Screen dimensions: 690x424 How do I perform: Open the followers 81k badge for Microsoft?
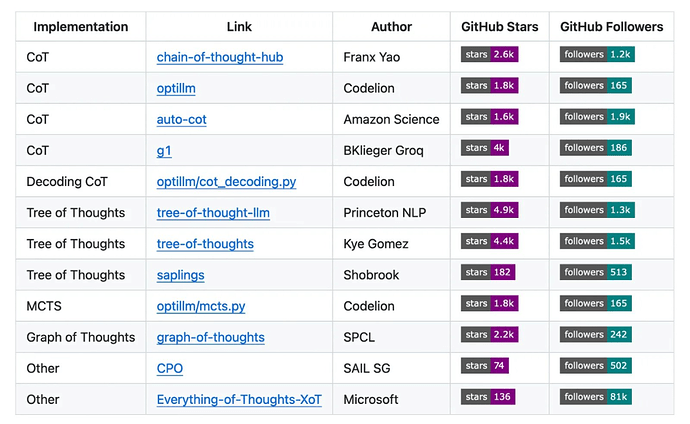tap(596, 397)
